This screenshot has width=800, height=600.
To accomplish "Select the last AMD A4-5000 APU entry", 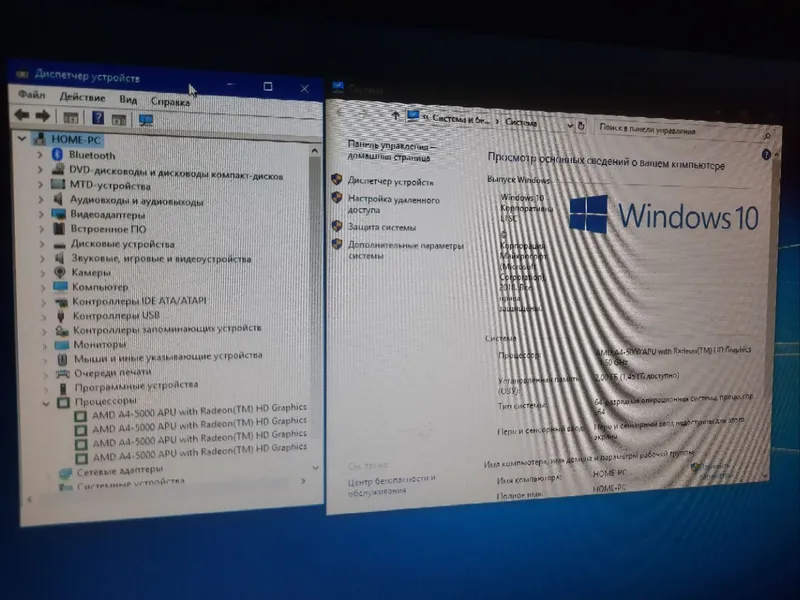I will coord(199,452).
